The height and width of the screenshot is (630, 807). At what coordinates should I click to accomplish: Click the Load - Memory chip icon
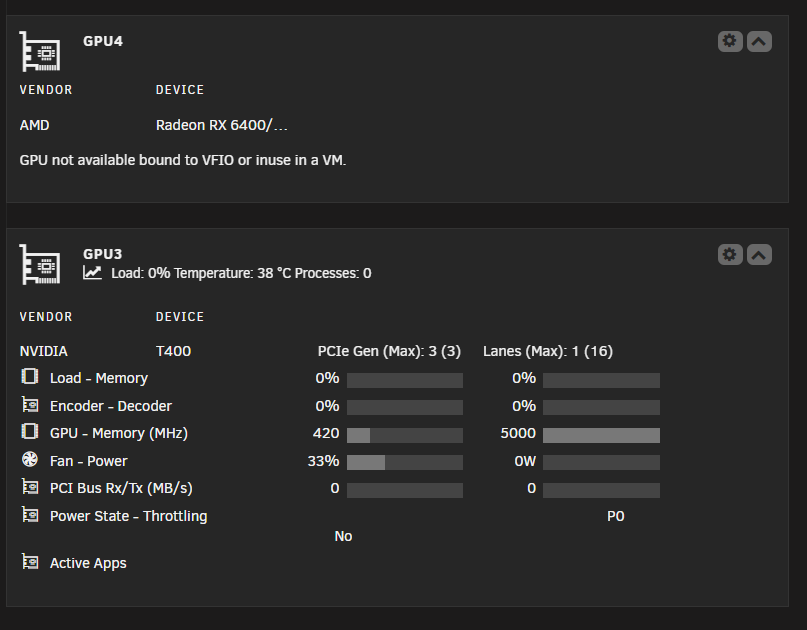pos(30,377)
